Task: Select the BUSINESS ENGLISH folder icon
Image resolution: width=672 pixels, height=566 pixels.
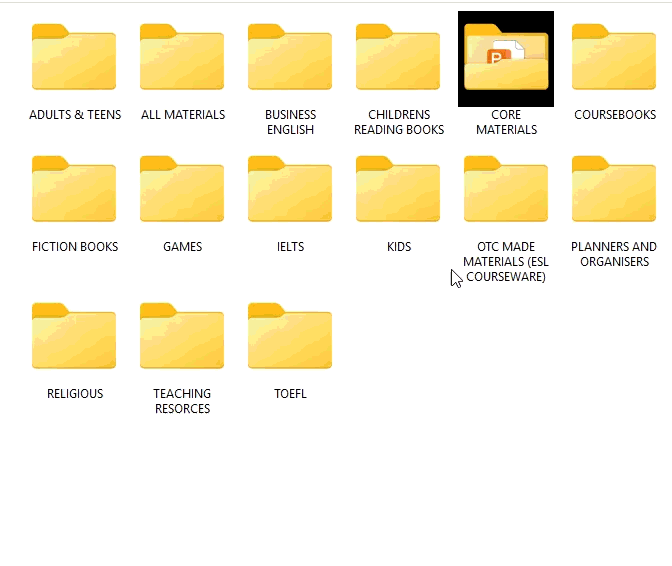Action: pyautogui.click(x=290, y=57)
